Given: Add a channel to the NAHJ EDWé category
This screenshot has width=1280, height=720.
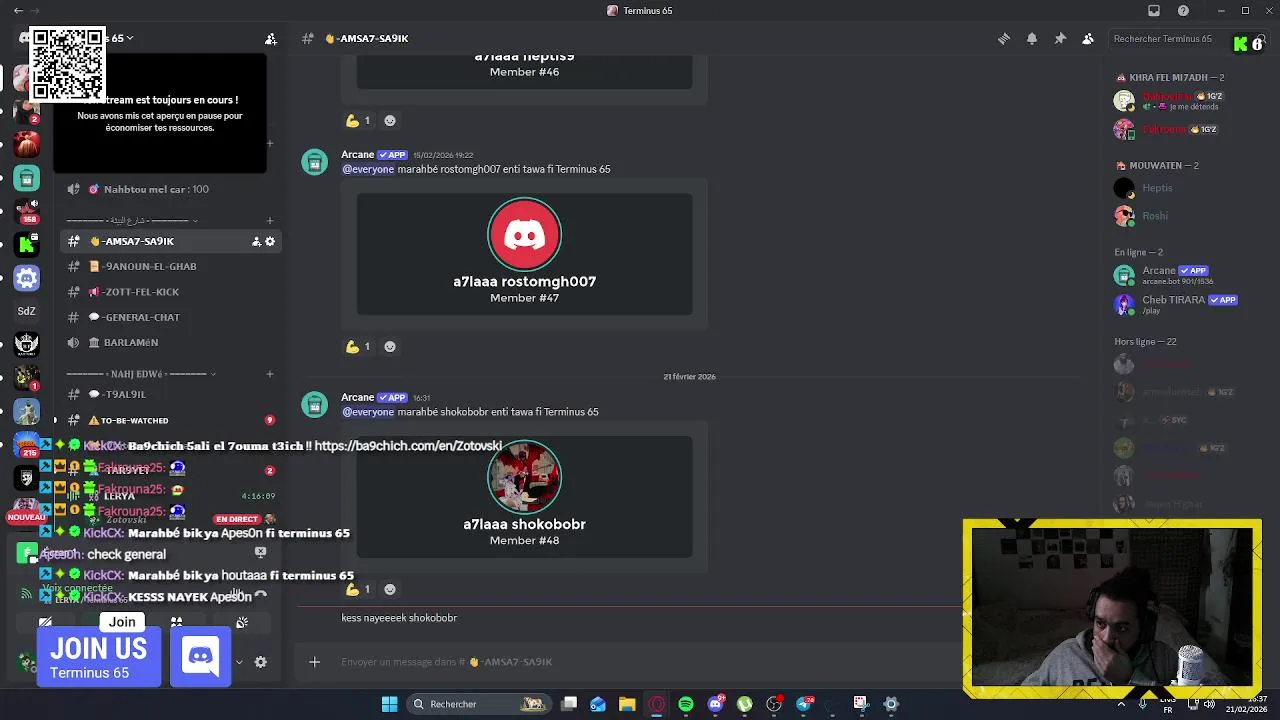Looking at the screenshot, I should [x=269, y=374].
